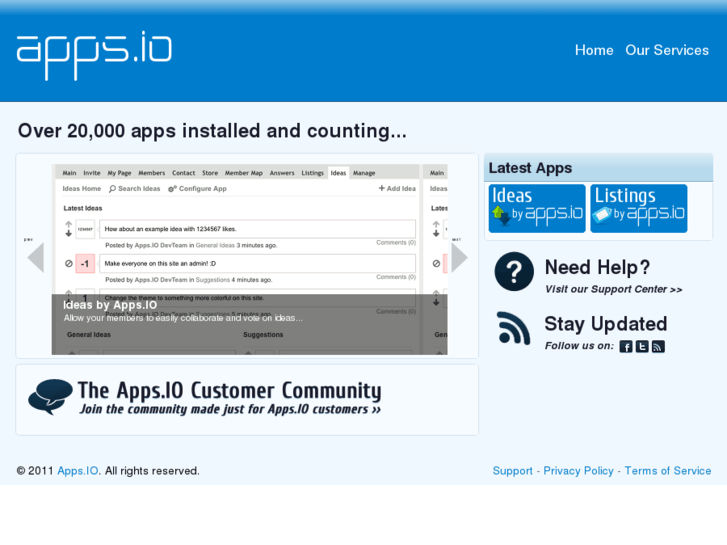
Task: Open the small RSS feed icon
Action: click(x=658, y=346)
